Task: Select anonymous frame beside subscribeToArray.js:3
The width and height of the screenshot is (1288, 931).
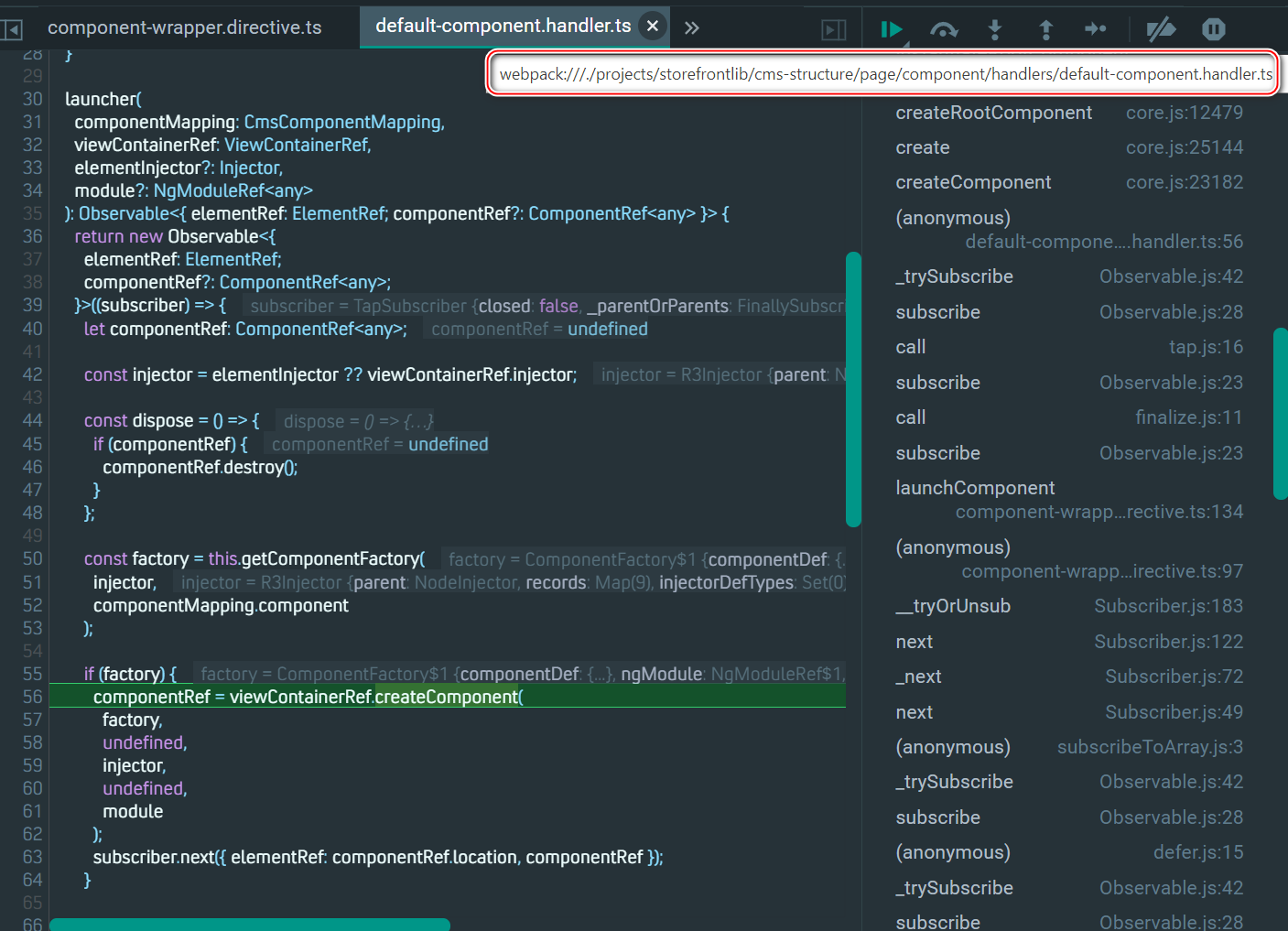Action: click(x=953, y=747)
